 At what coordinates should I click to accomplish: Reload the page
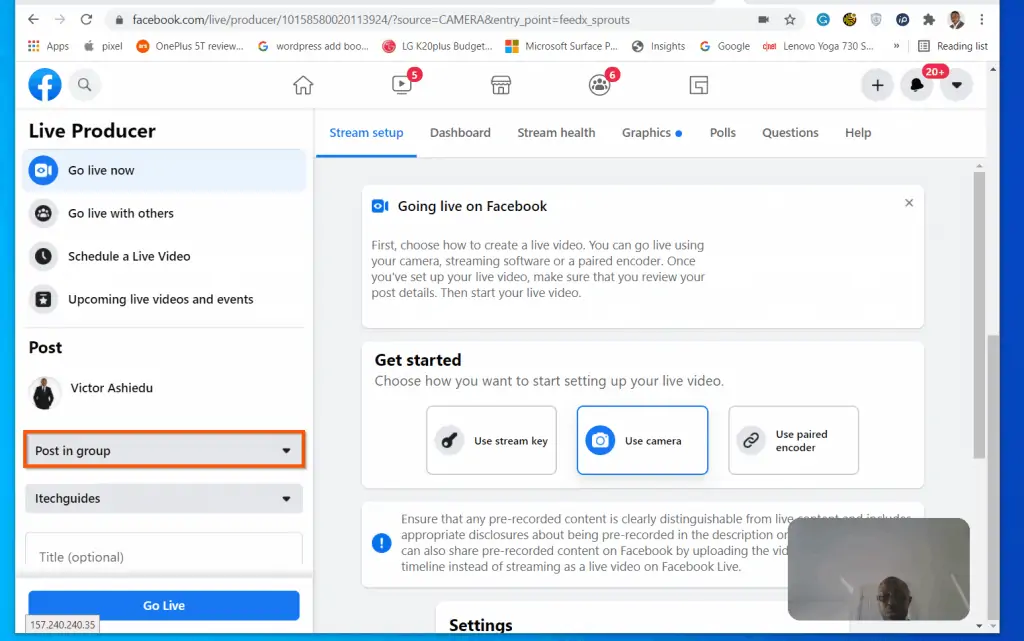(86, 20)
